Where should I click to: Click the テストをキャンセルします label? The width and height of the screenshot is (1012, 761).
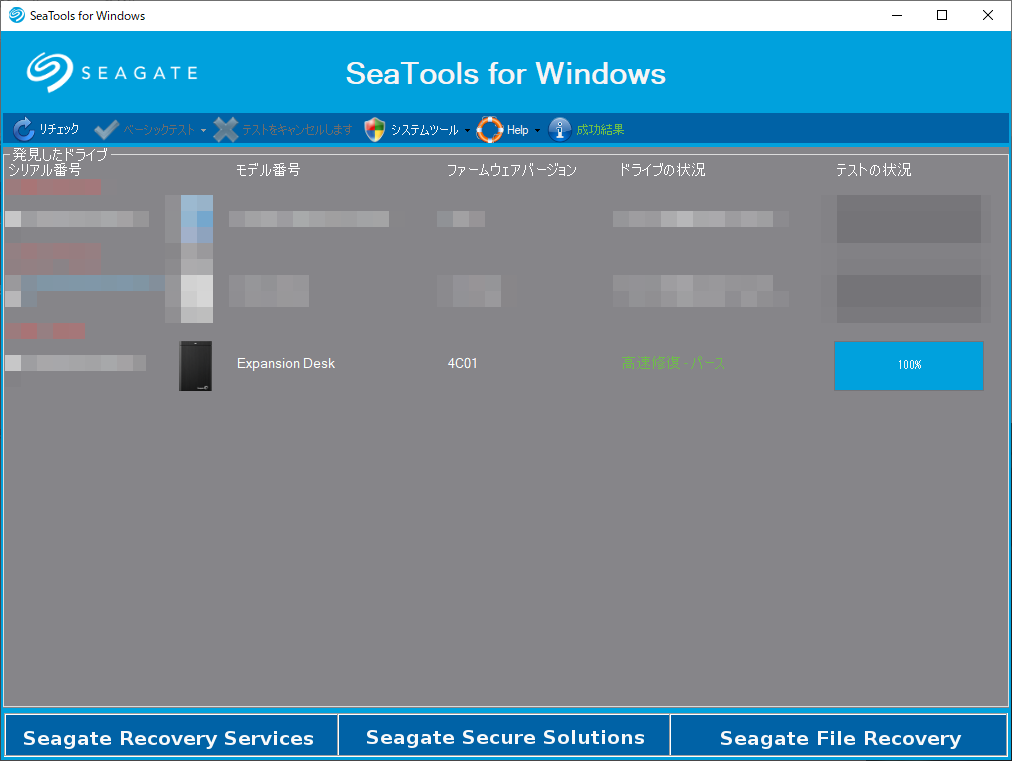click(x=297, y=130)
